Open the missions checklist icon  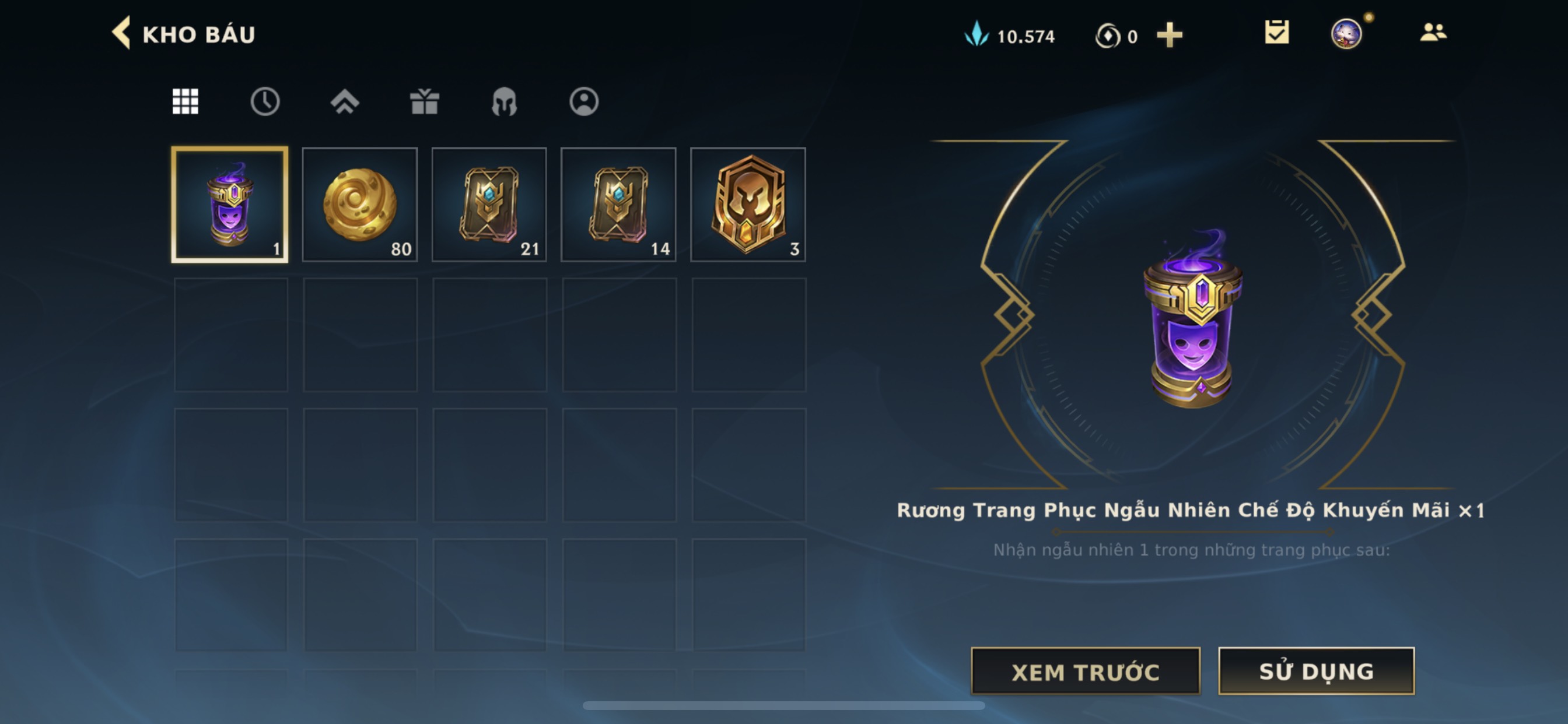coord(1276,32)
